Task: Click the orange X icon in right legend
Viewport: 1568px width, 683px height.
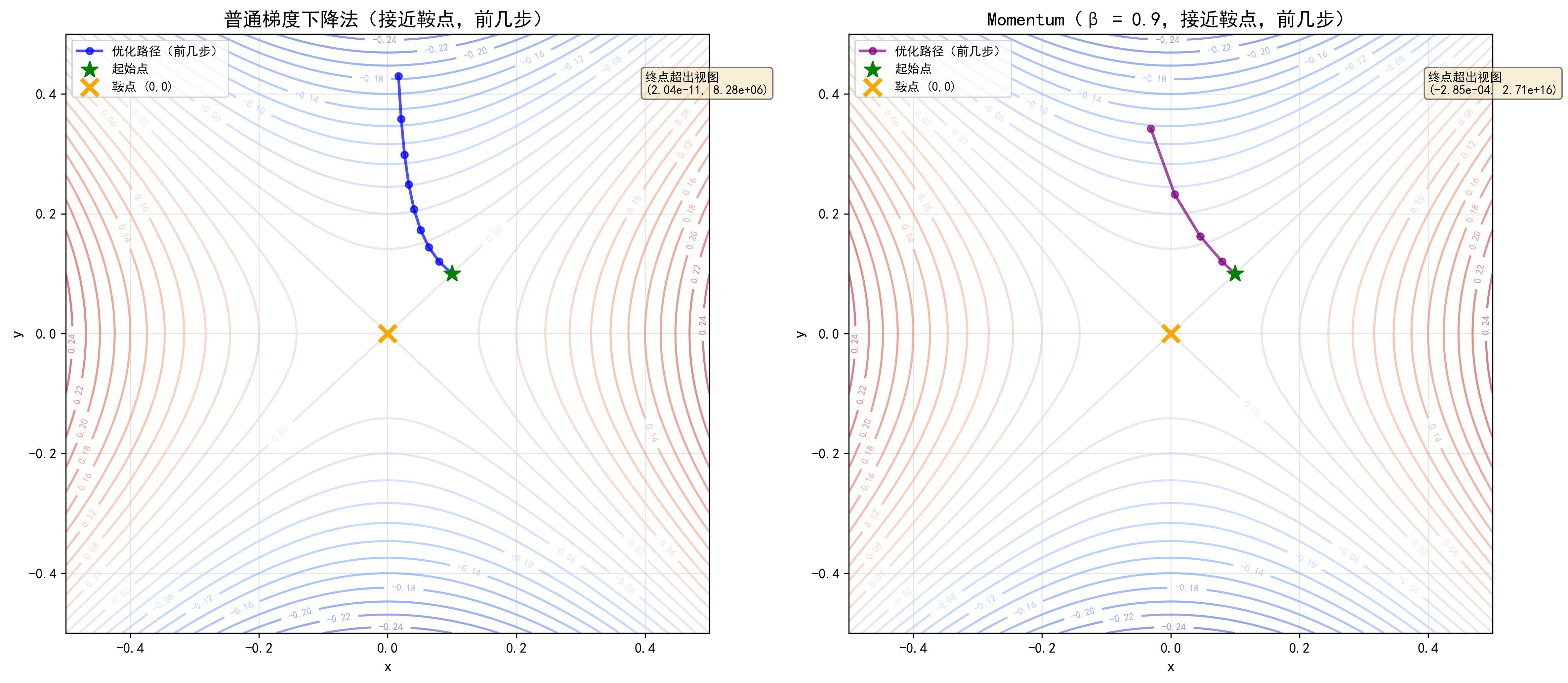Action: tap(872, 86)
